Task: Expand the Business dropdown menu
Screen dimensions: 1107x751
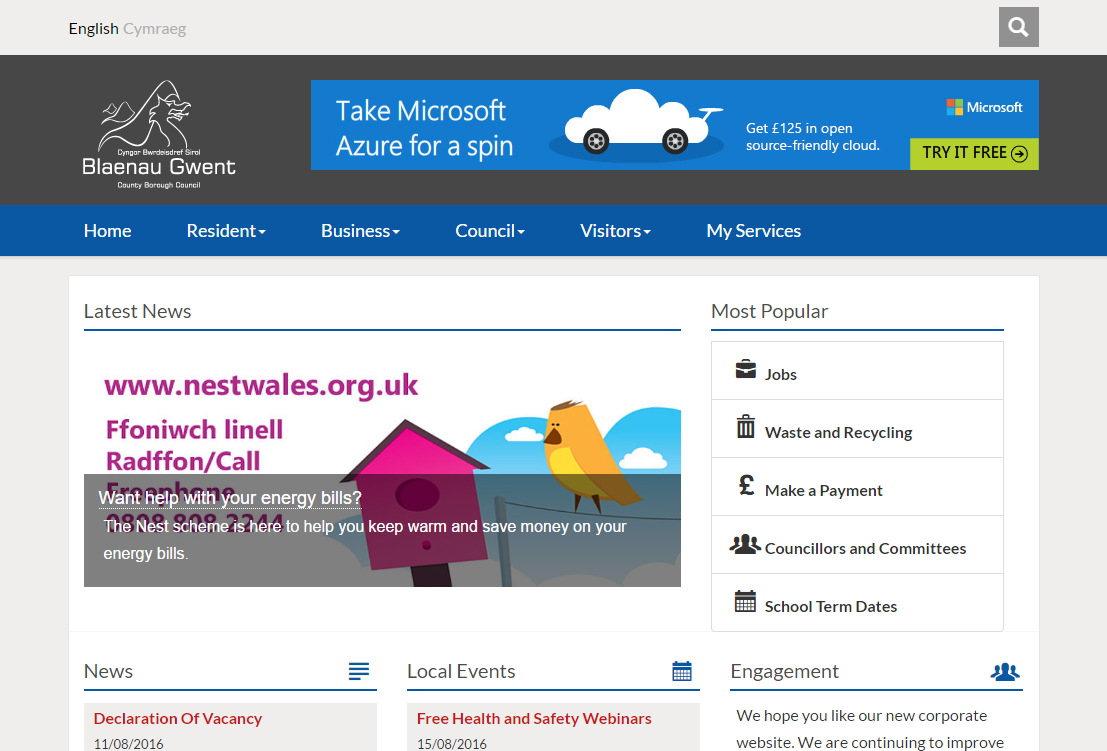Action: coord(360,231)
